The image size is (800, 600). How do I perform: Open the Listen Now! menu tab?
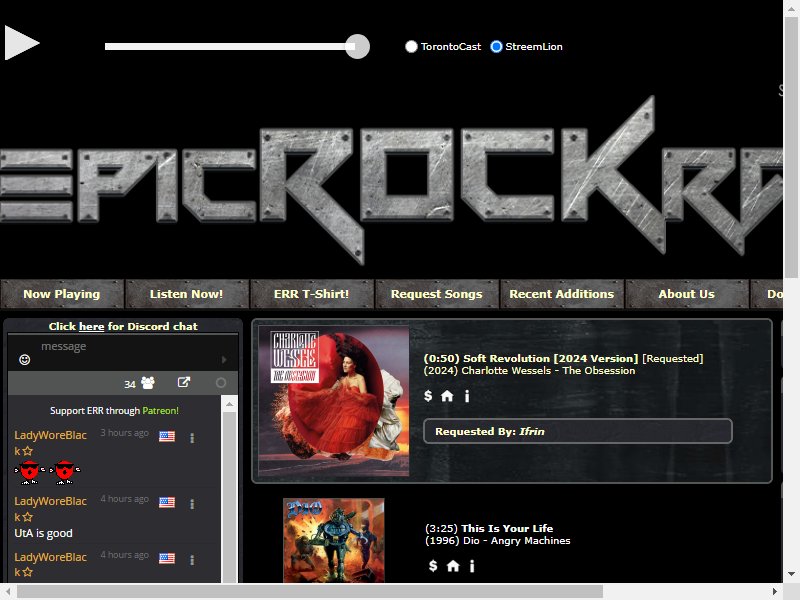pos(186,294)
